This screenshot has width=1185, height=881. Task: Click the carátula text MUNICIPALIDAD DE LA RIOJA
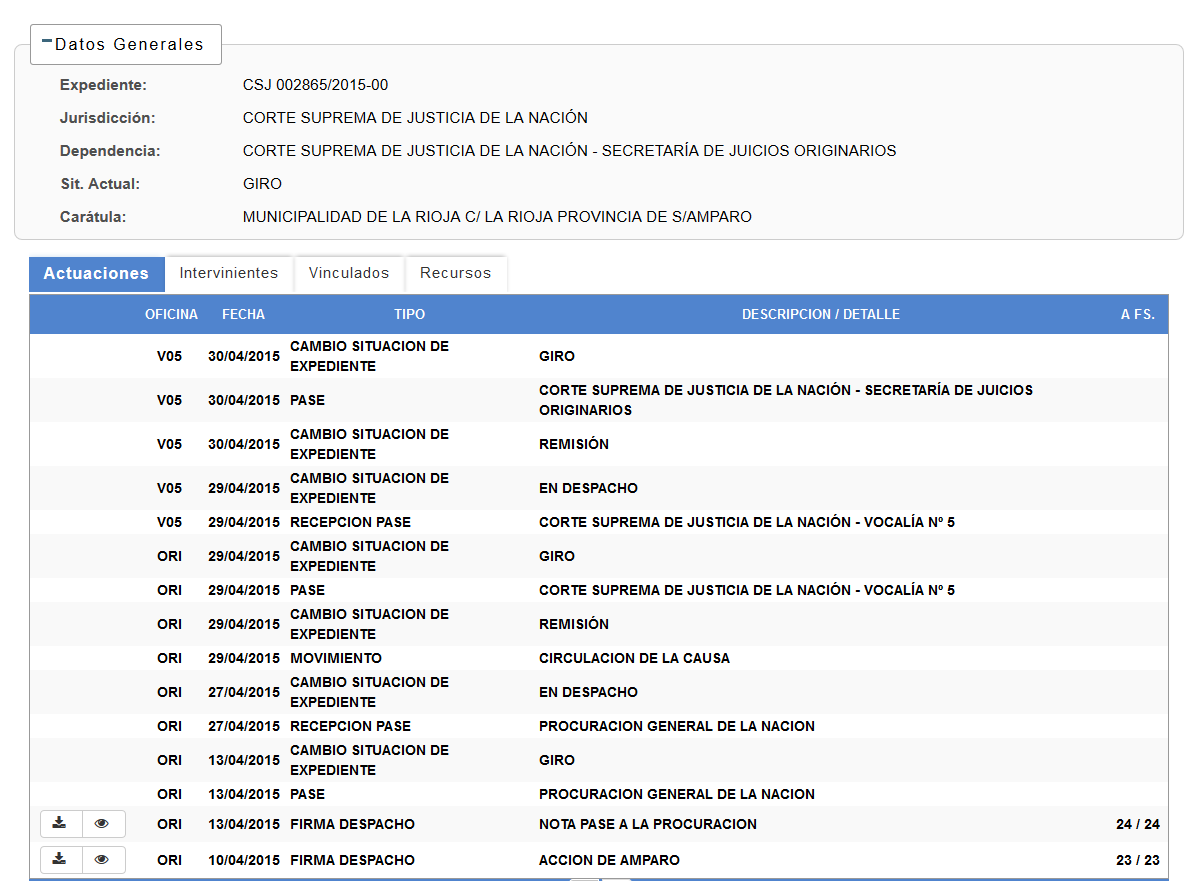[497, 217]
